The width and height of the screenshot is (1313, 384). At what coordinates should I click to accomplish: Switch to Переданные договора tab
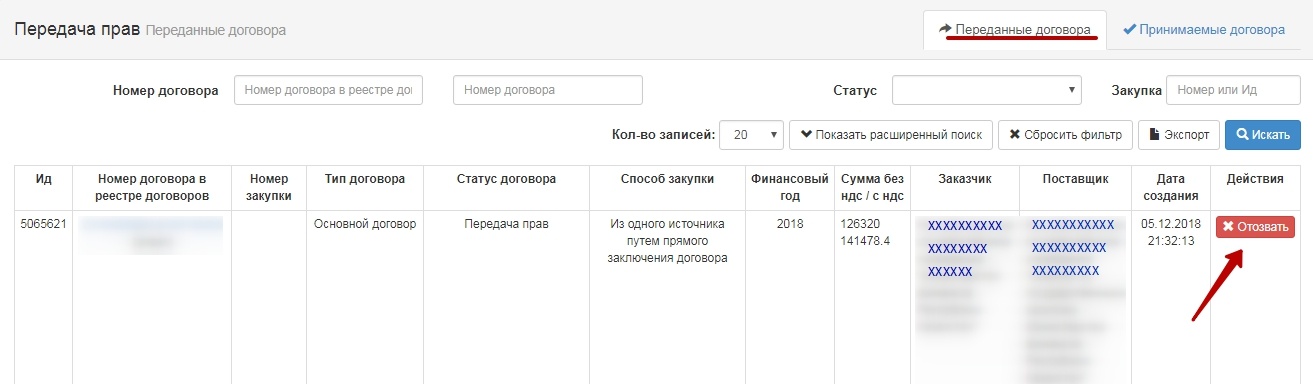coord(1015,30)
